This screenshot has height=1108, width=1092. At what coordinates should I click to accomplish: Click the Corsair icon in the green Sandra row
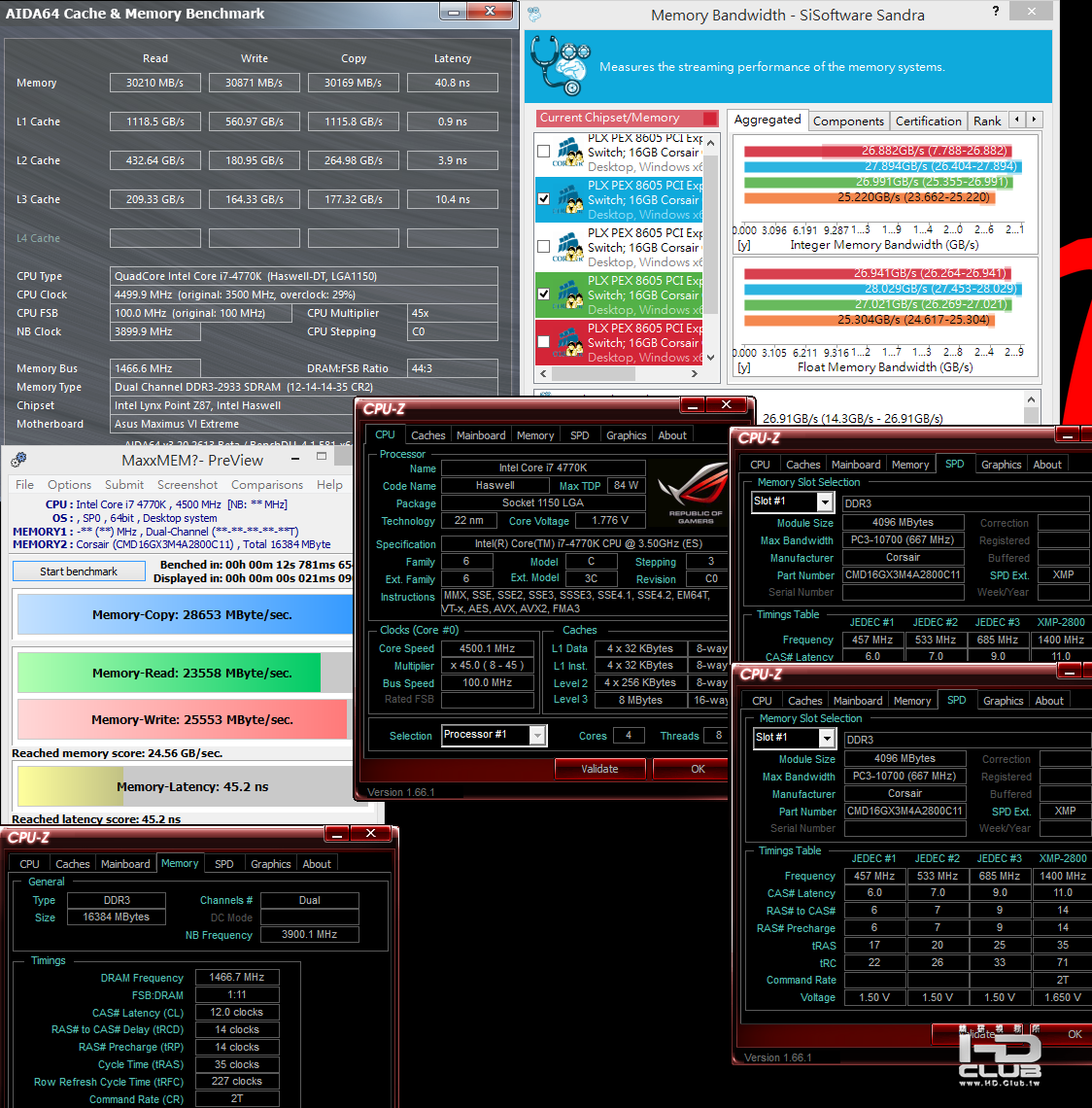[568, 295]
